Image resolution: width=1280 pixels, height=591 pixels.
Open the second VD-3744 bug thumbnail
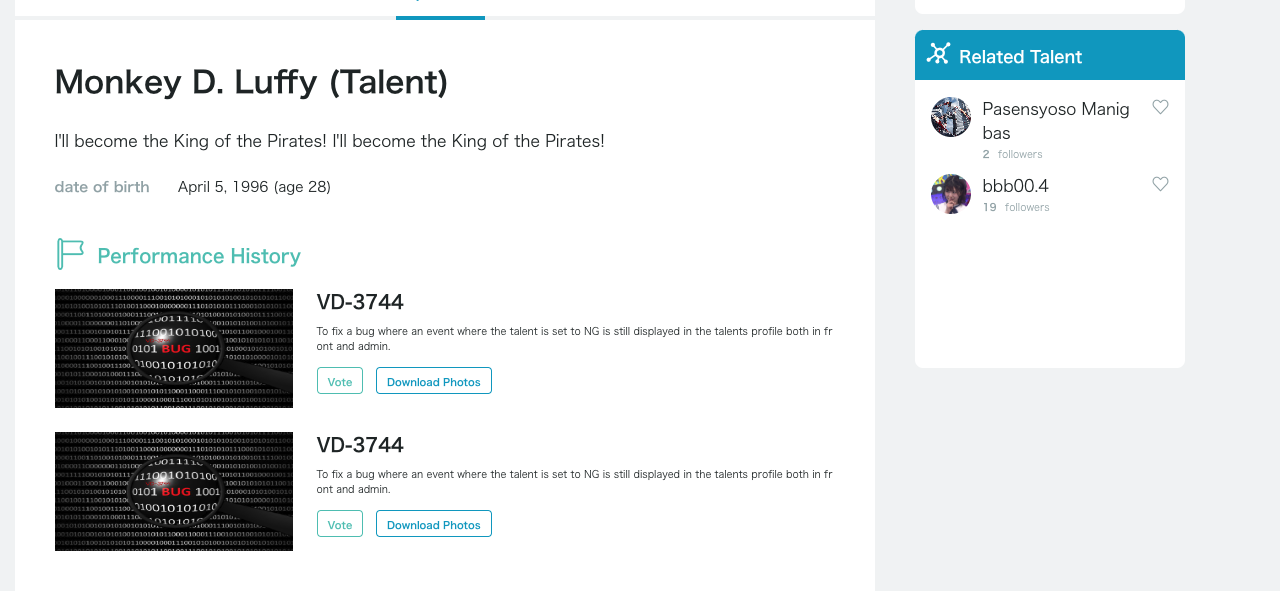pyautogui.click(x=174, y=491)
